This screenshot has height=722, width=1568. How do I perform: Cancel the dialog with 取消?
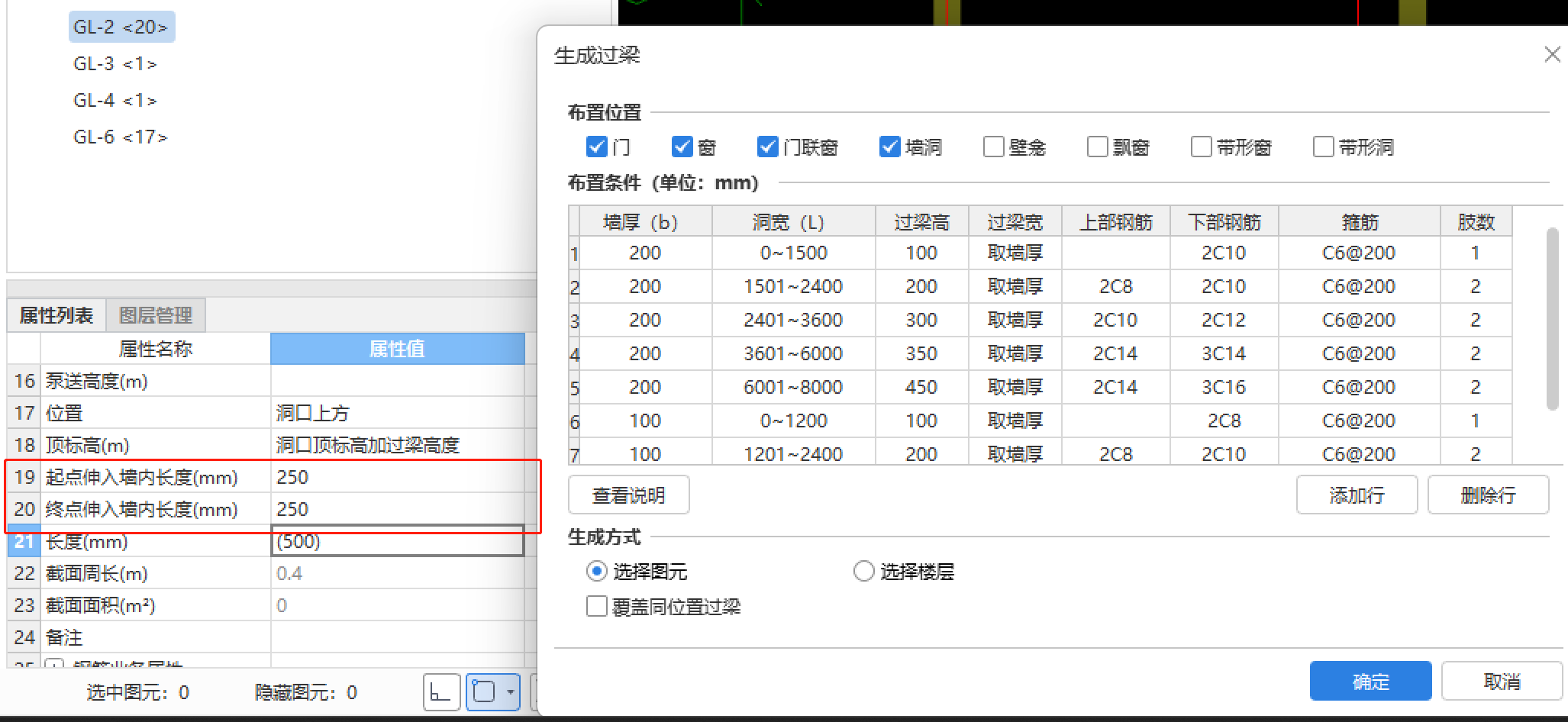pyautogui.click(x=1502, y=681)
